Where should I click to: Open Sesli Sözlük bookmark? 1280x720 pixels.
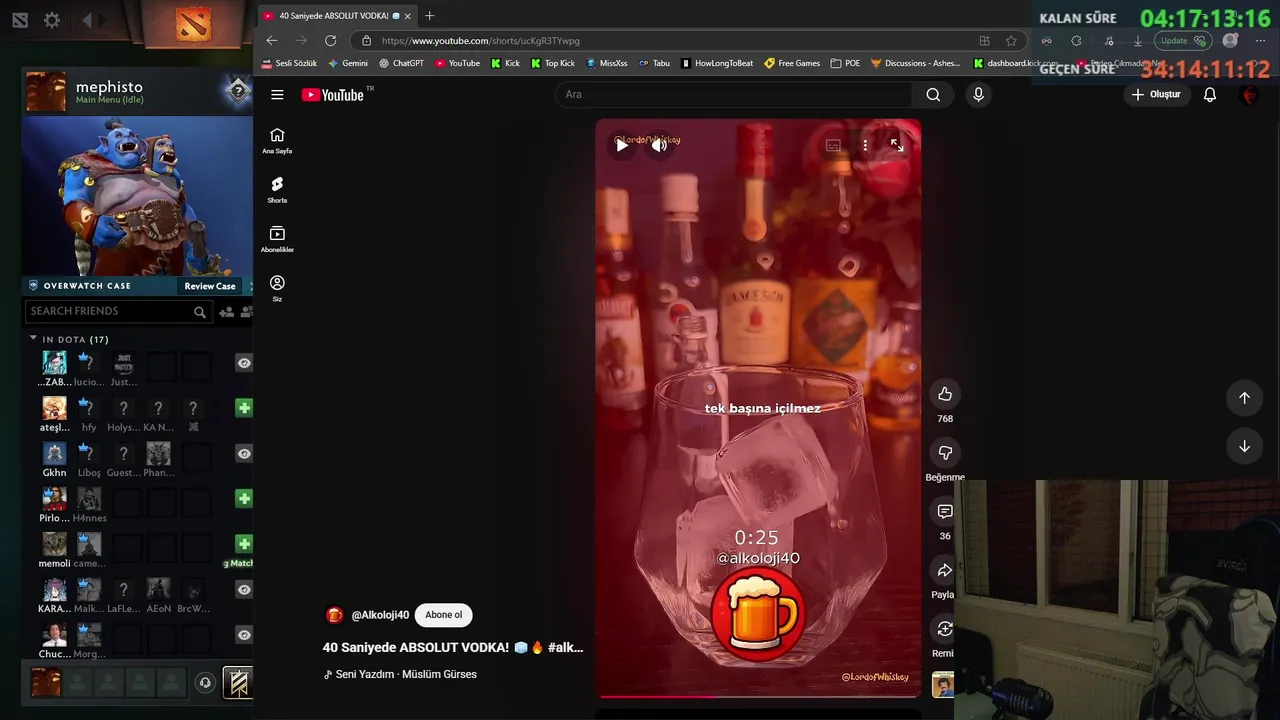pyautogui.click(x=289, y=63)
